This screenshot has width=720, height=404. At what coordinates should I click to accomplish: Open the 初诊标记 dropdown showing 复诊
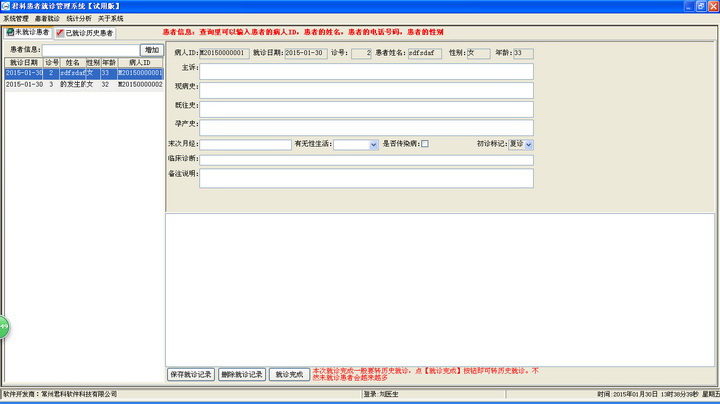pos(529,144)
